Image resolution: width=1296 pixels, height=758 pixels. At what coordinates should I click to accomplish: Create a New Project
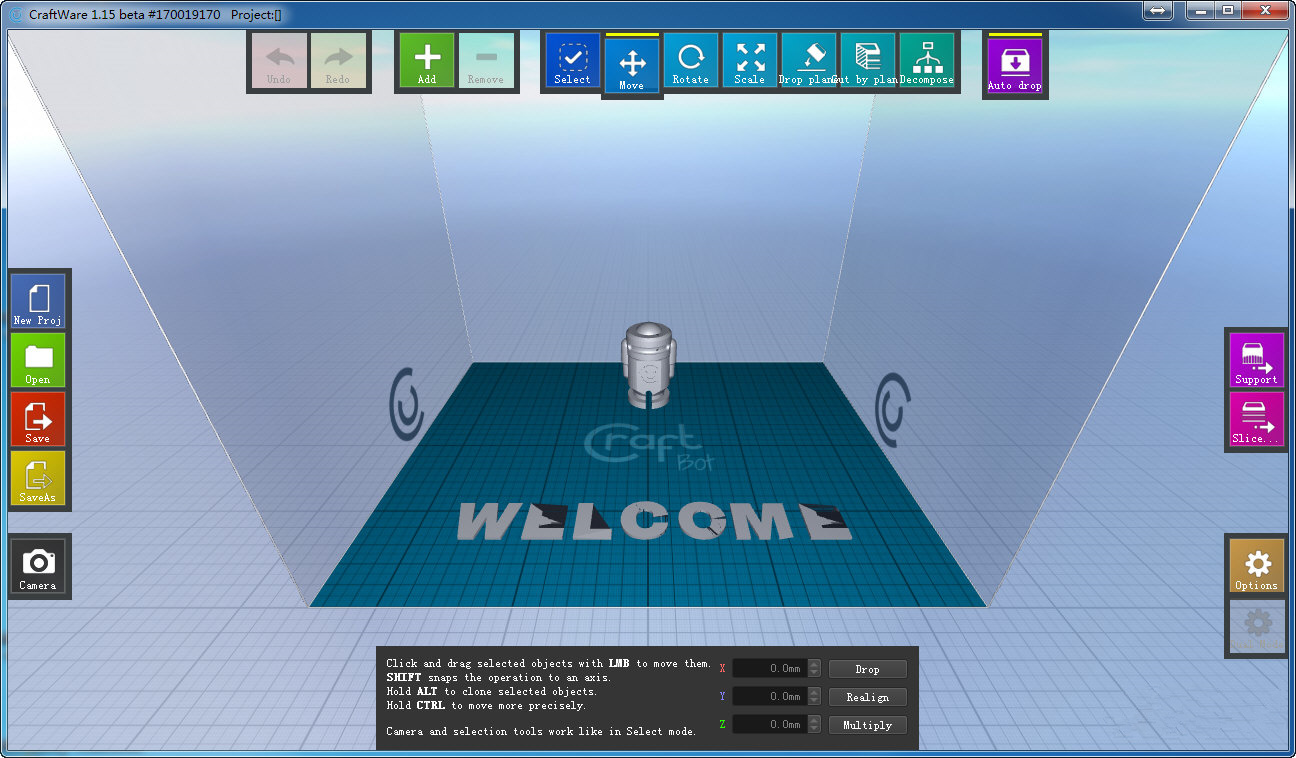pos(38,301)
